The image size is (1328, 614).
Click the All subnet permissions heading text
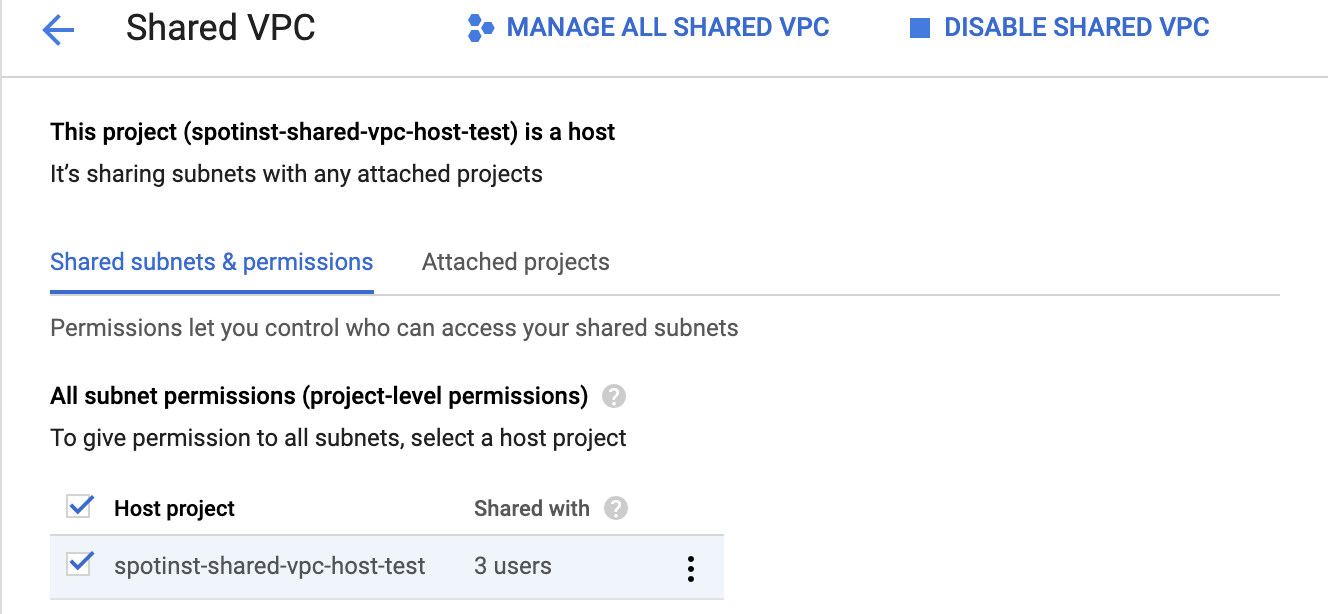[318, 396]
